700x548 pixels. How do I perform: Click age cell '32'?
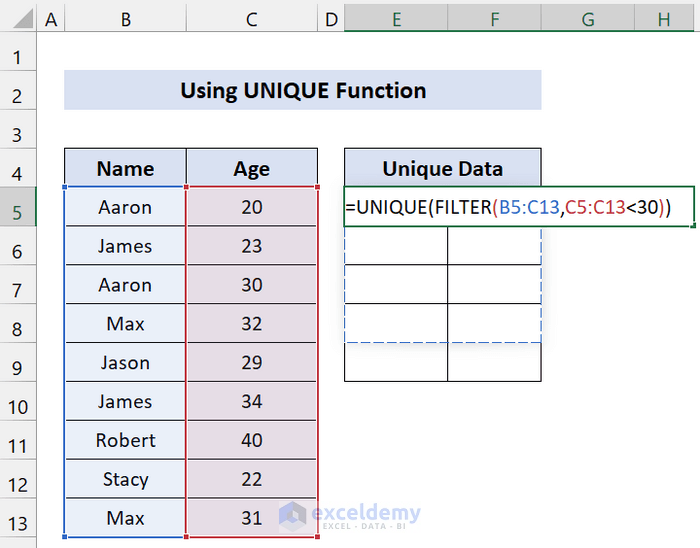[252, 324]
